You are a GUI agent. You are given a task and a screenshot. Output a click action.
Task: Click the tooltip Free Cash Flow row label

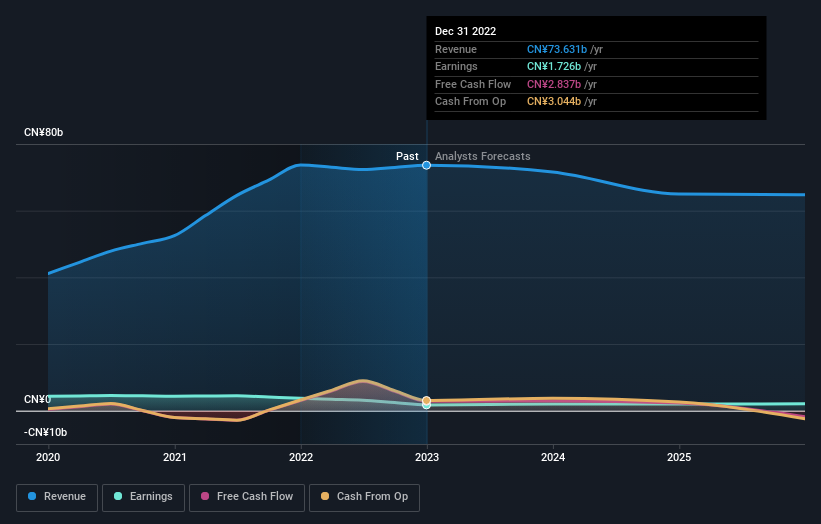coord(473,84)
